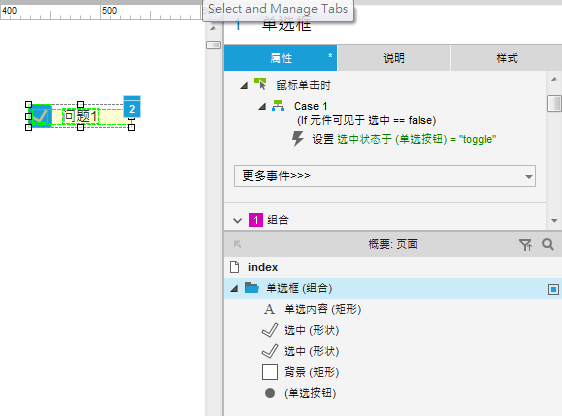562x416 pixels.
Task: Collapse the Case 1 node
Action: pos(262,106)
